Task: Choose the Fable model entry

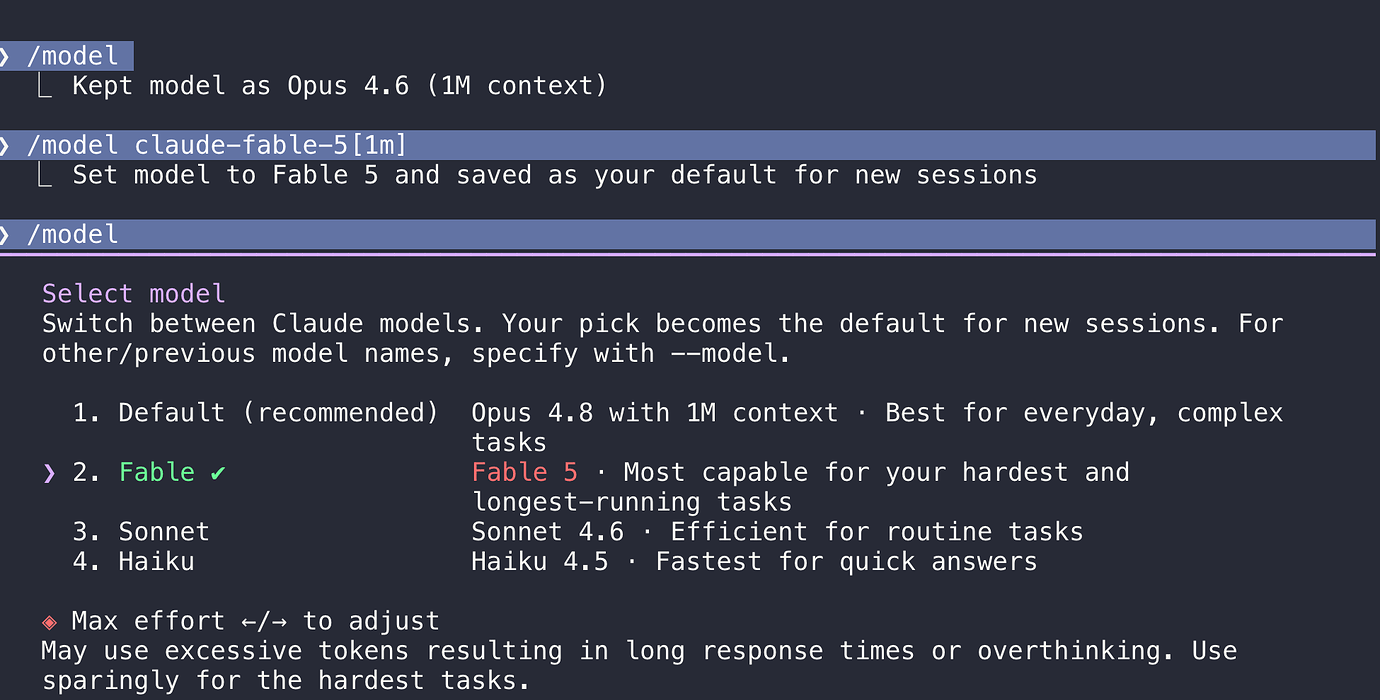Action: pyautogui.click(x=149, y=473)
